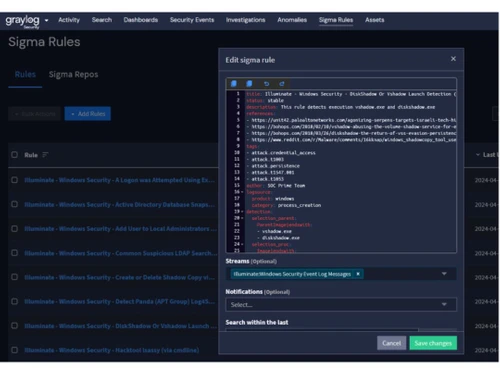
Task: Redo the edit in rule editor
Action: click(282, 84)
